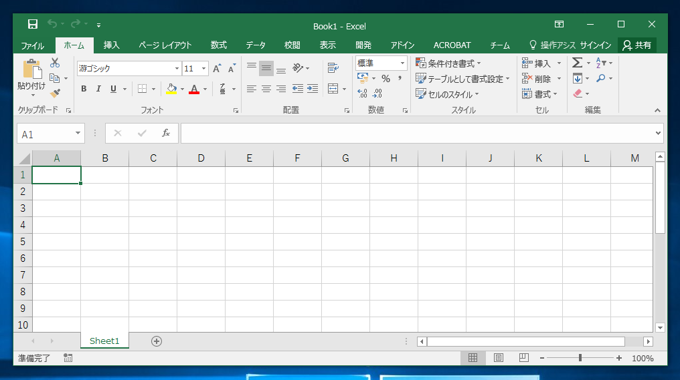Viewport: 680px width, 380px height.
Task: Apply comma style number format
Action: (x=400, y=79)
